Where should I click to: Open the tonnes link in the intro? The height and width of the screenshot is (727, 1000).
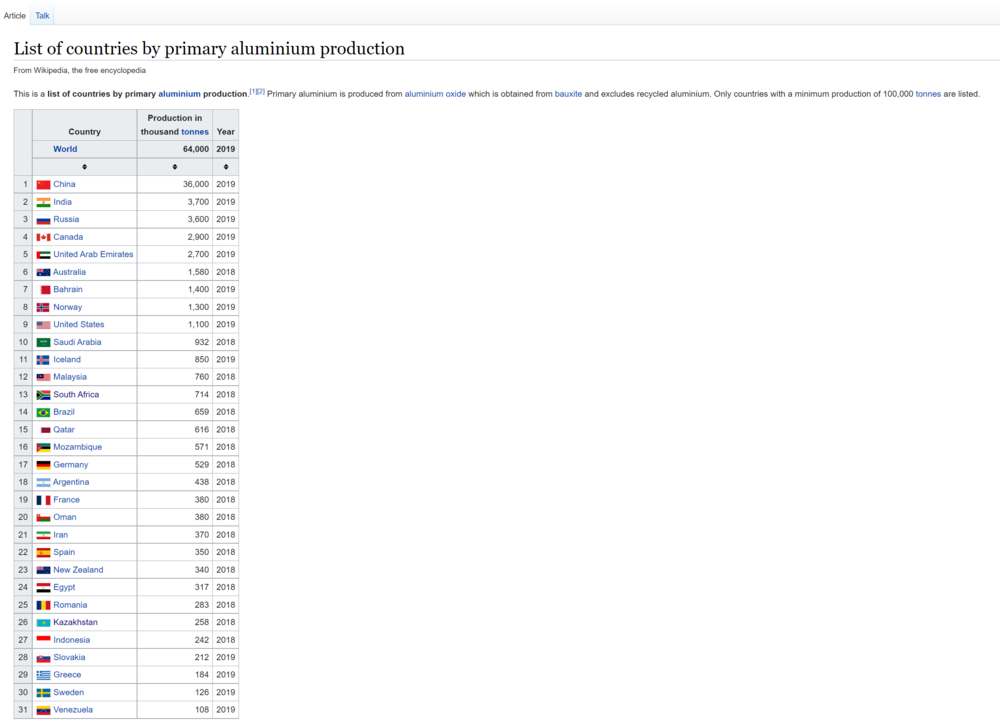pyautogui.click(x=928, y=93)
